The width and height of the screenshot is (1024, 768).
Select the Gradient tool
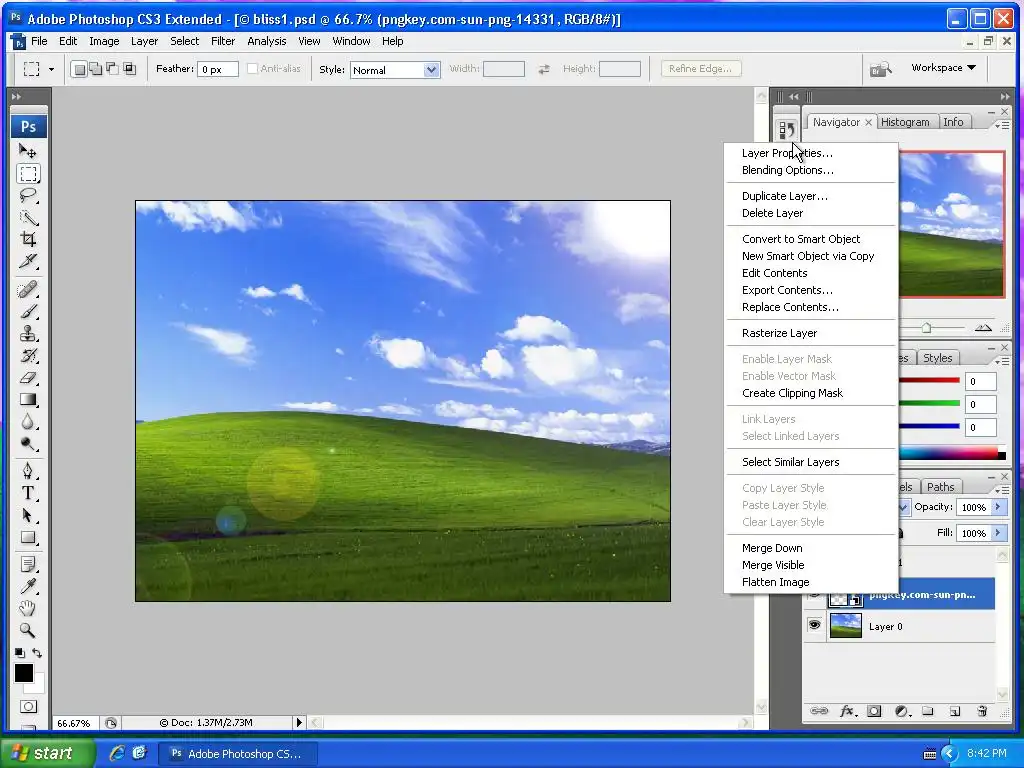28,400
